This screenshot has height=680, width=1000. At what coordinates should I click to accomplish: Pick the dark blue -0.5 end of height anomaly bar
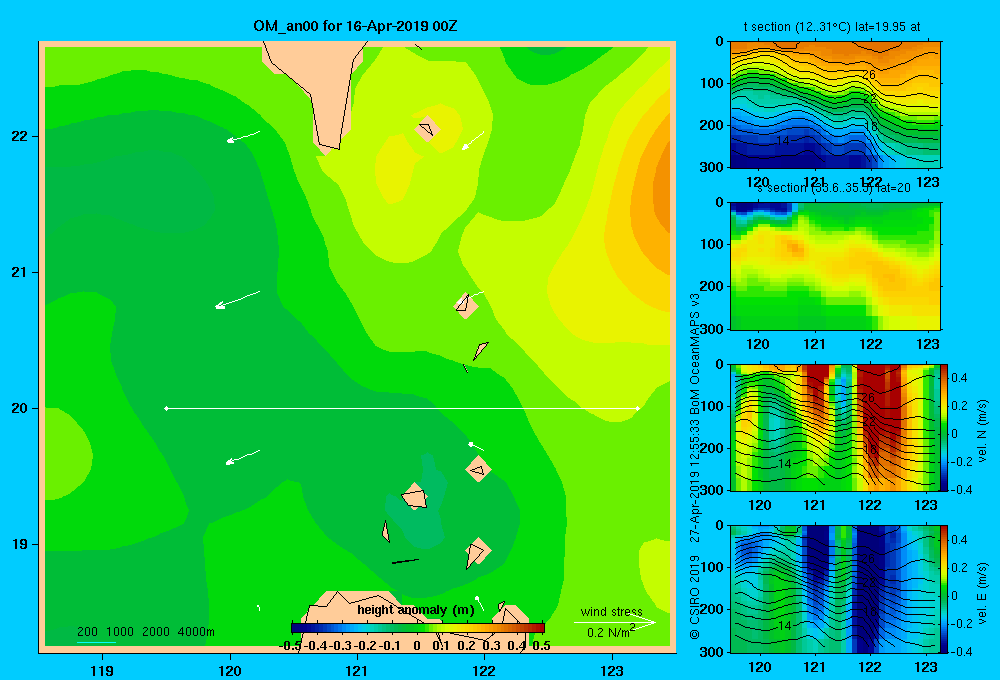tap(296, 628)
